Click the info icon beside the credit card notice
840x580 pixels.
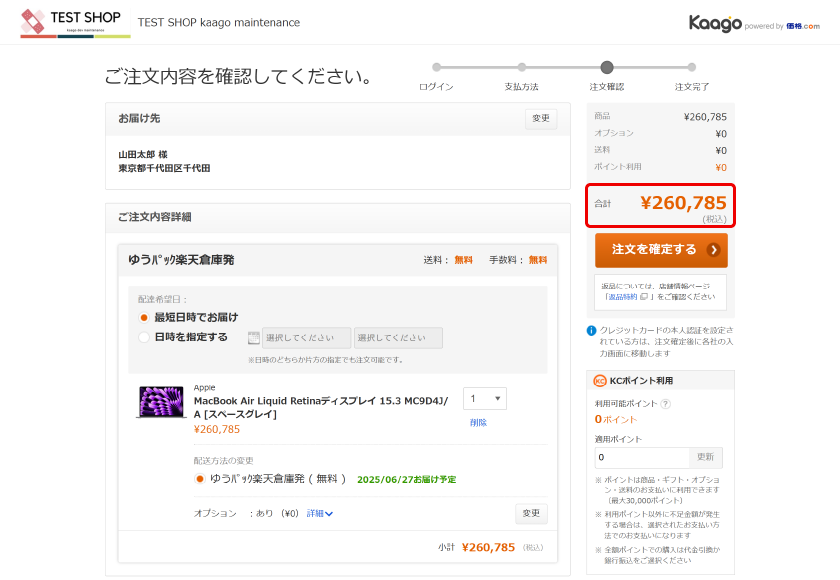pos(591,330)
